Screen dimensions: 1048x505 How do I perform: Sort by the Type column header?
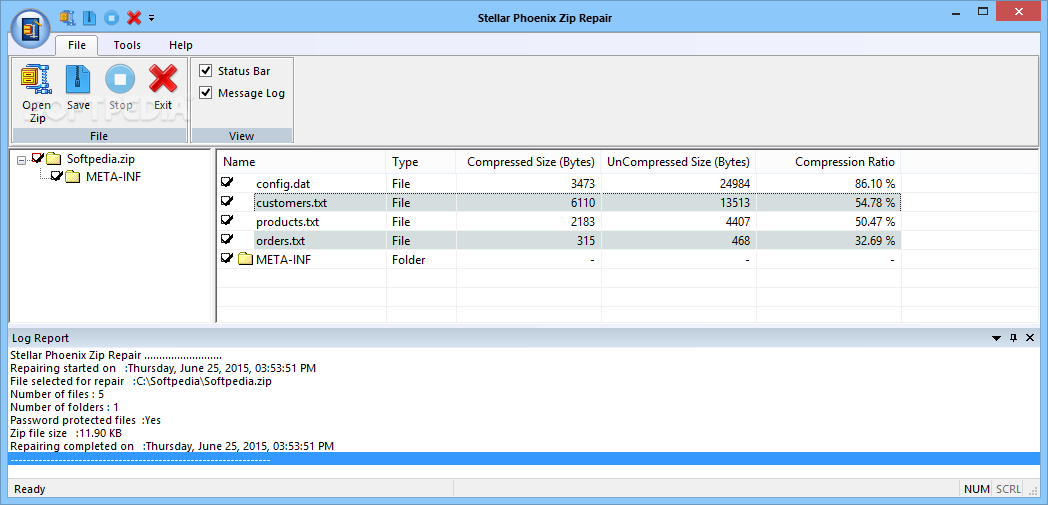pos(421,162)
